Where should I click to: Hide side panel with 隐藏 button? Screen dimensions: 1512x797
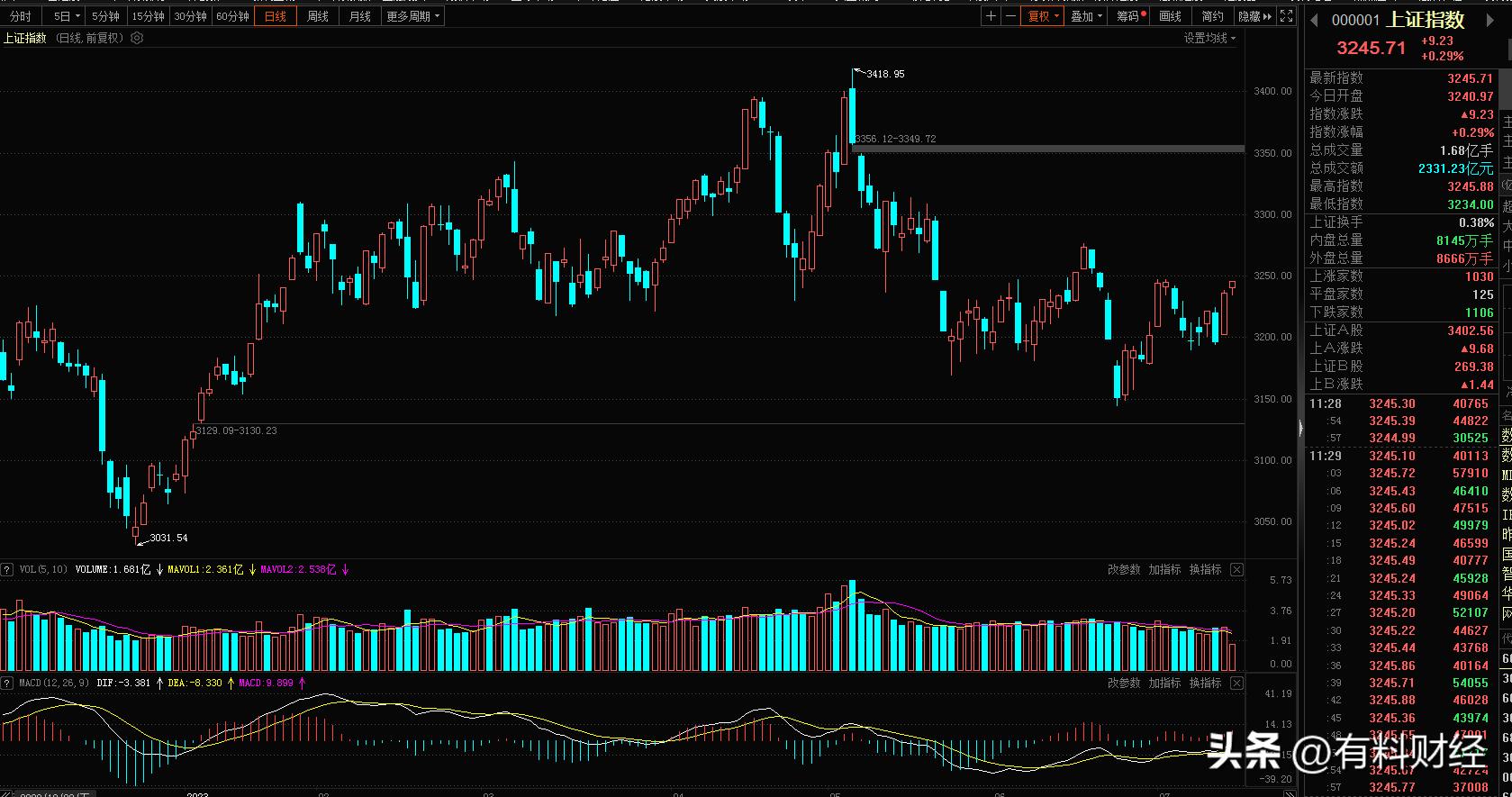pos(1254,16)
